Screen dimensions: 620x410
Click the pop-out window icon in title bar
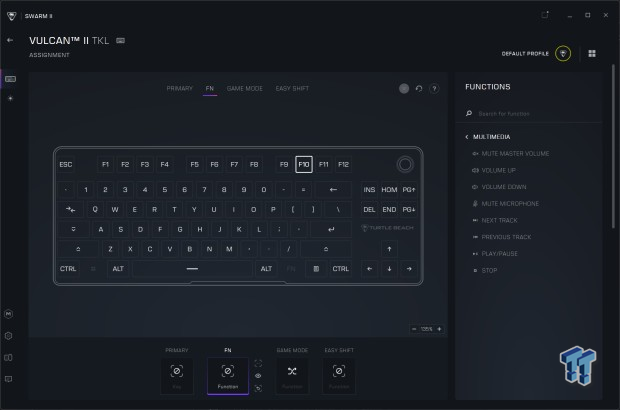point(545,15)
